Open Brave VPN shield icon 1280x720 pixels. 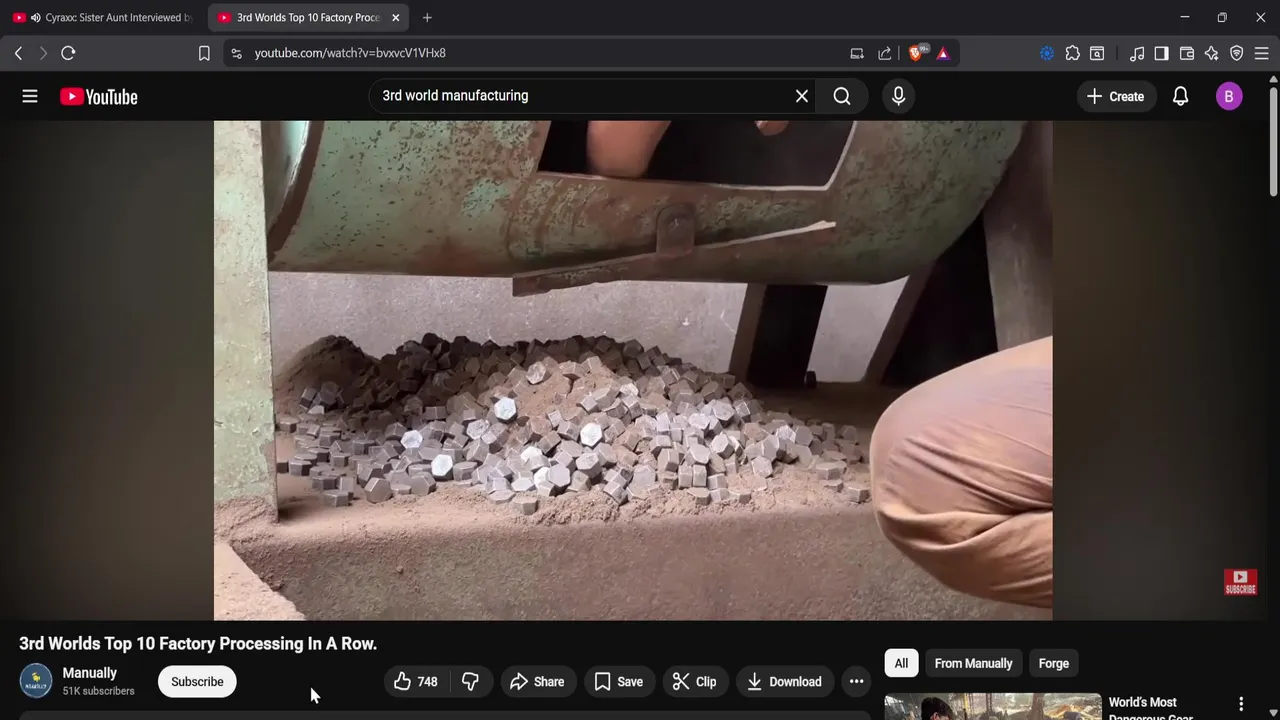click(x=1237, y=53)
